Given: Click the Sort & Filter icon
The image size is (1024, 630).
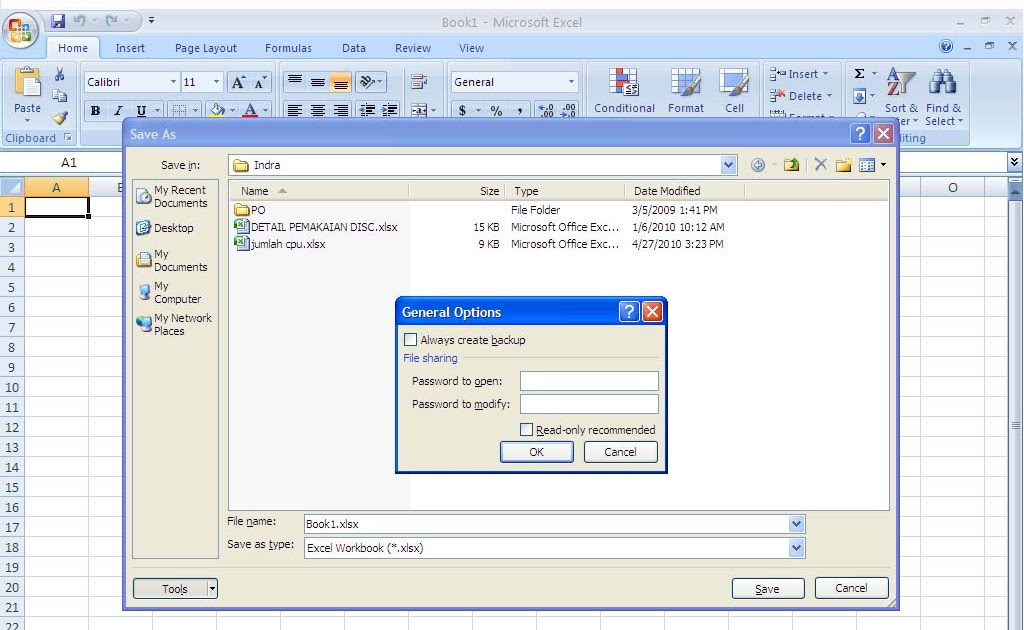Looking at the screenshot, I should [901, 83].
